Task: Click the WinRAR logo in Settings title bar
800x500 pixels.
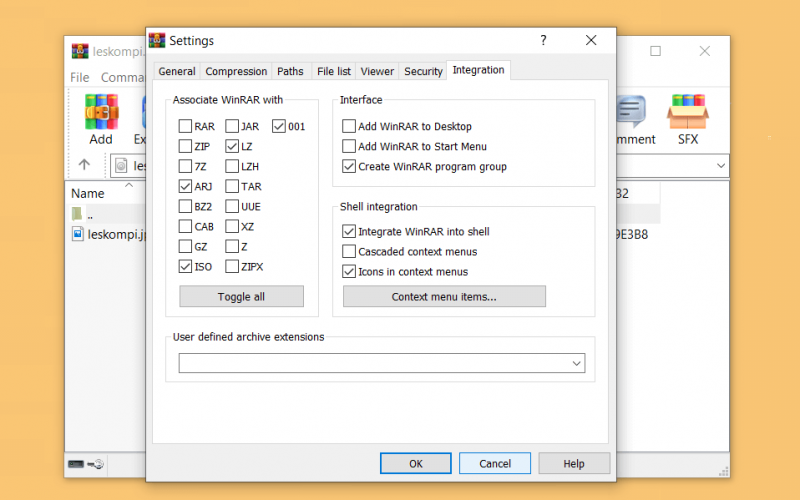Action: pos(157,40)
